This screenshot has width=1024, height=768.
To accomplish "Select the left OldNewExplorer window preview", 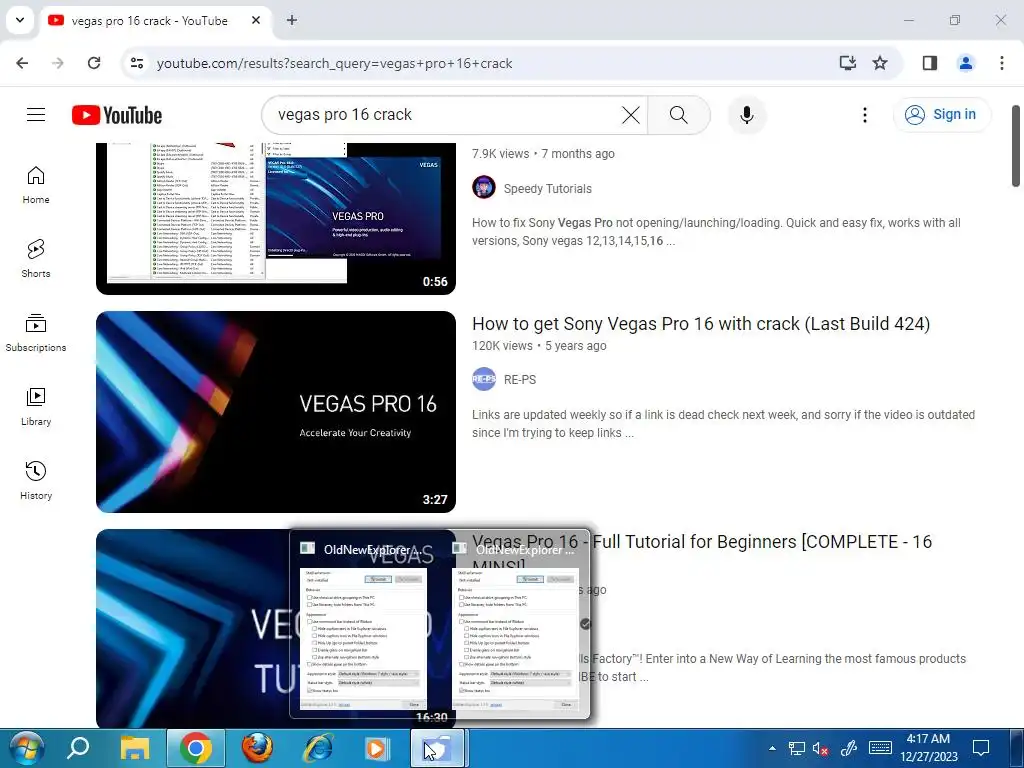I will click(x=364, y=625).
